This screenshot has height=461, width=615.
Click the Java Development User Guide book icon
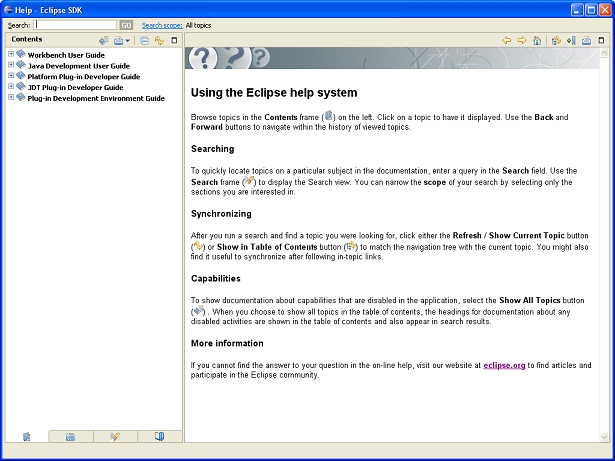pyautogui.click(x=21, y=65)
